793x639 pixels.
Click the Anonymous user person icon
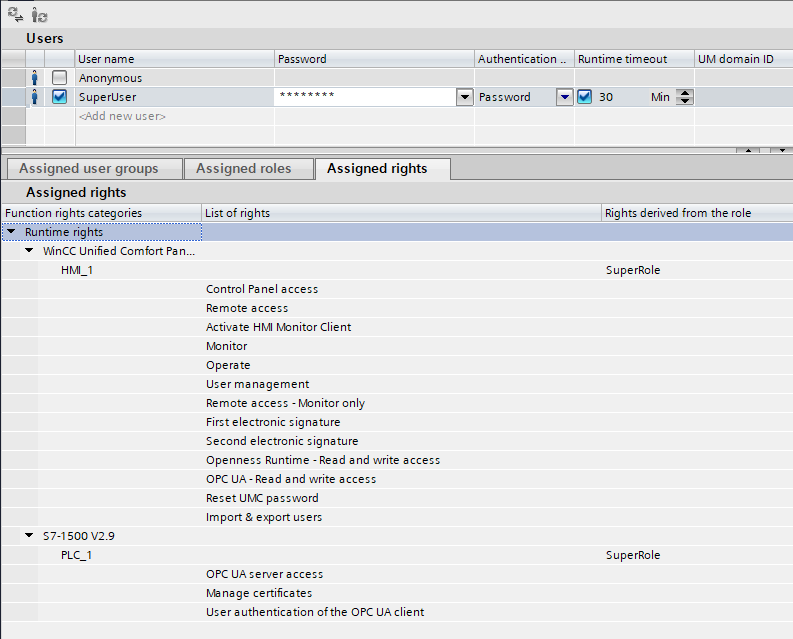tap(34, 78)
